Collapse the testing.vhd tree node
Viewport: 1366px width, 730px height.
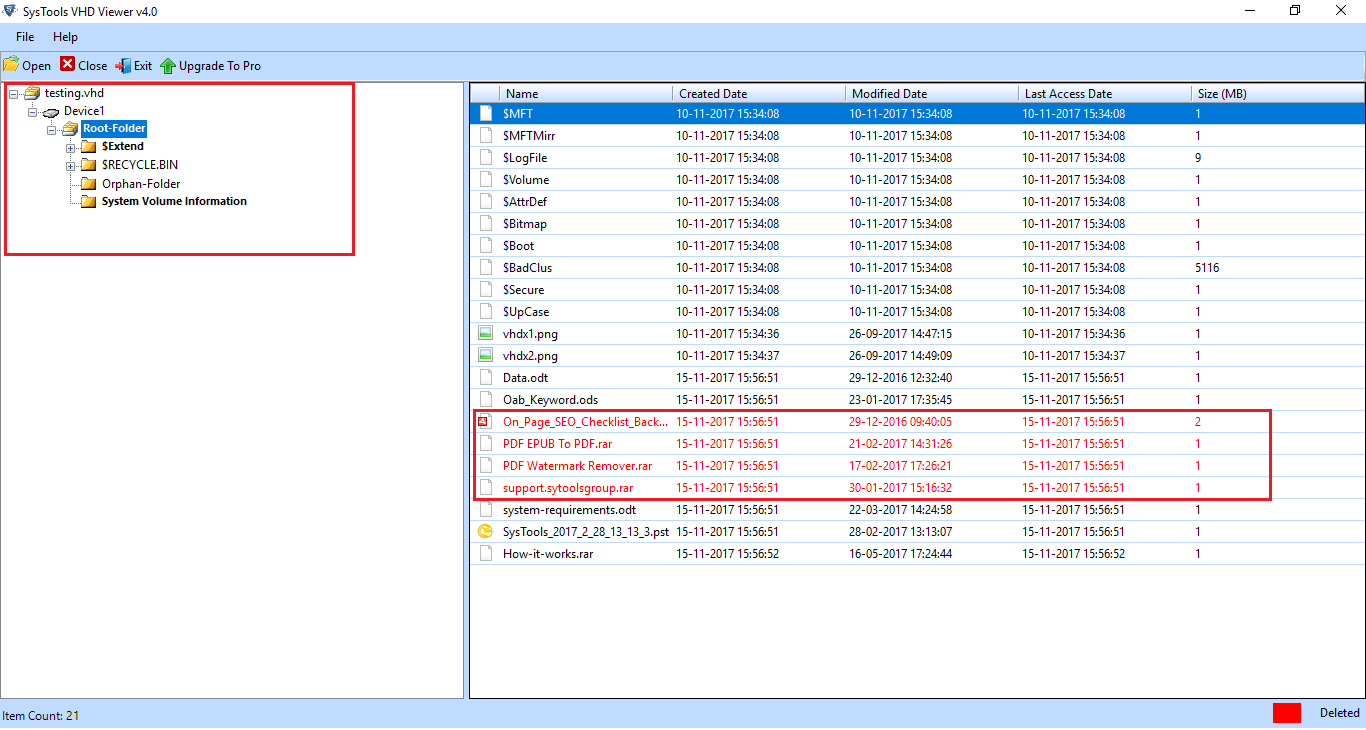pos(15,93)
